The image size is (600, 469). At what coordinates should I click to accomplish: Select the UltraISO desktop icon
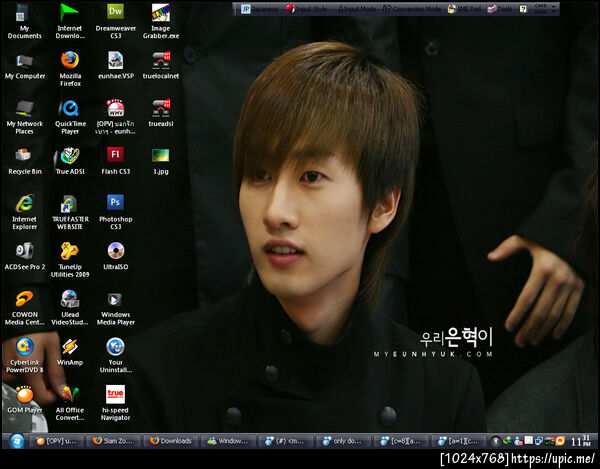tap(116, 256)
